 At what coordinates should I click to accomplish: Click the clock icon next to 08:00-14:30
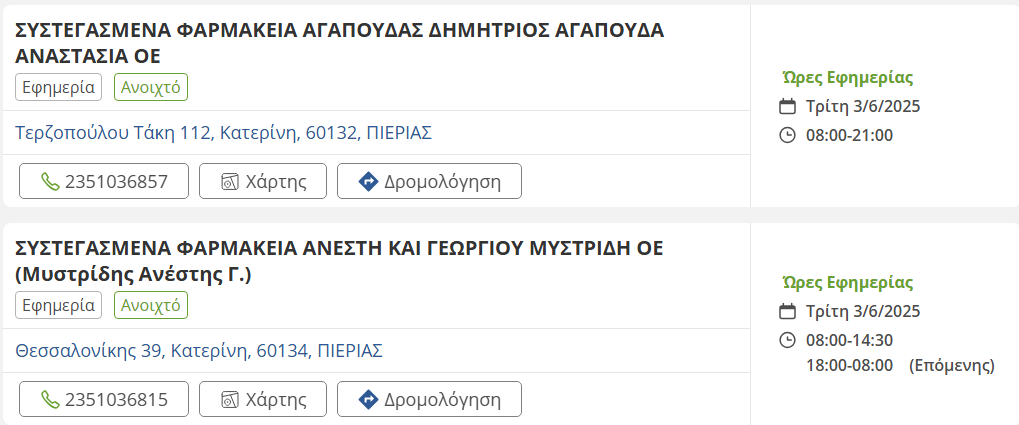[x=787, y=339]
